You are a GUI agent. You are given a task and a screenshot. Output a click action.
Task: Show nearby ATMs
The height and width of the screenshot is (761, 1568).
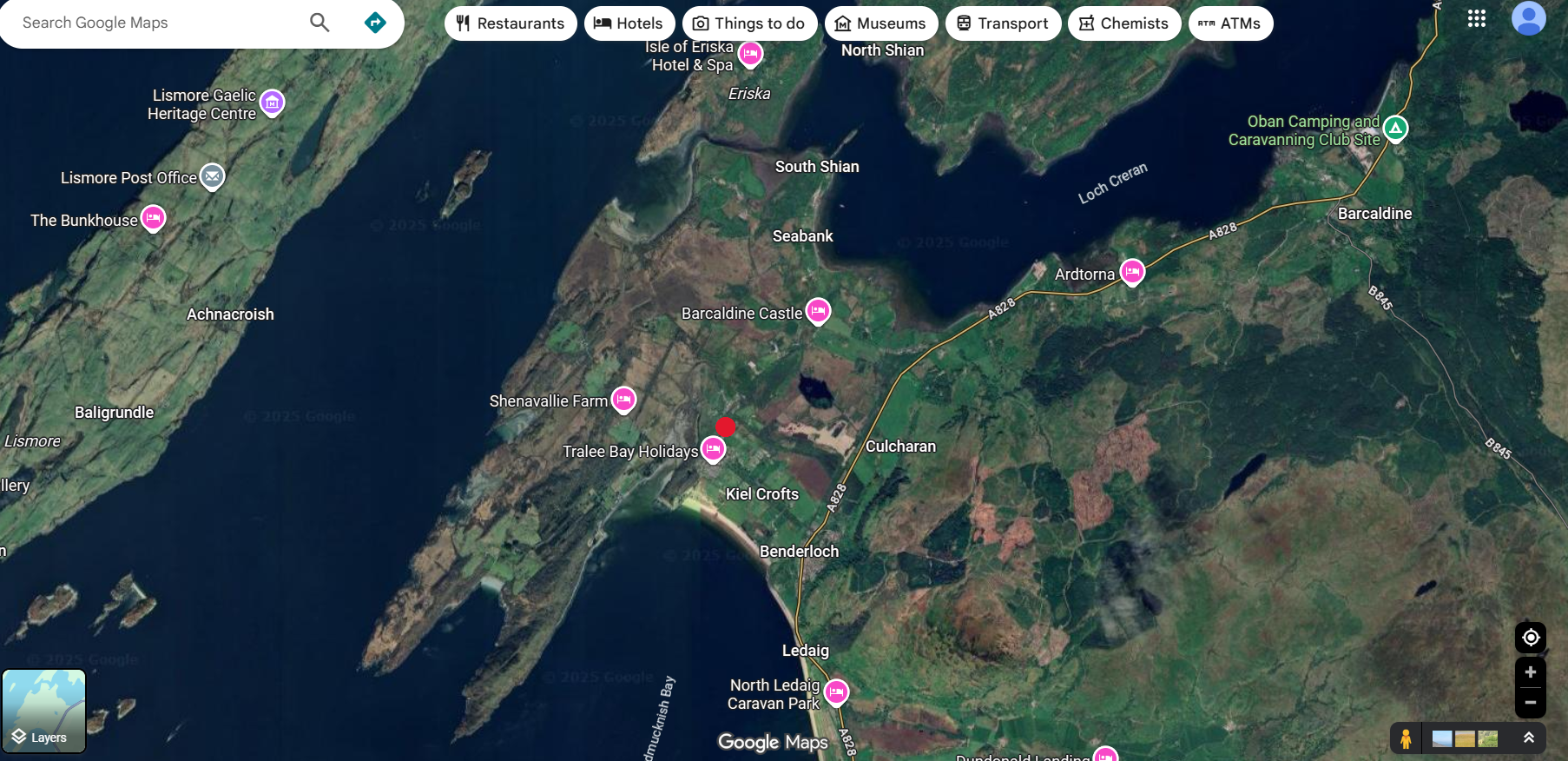coord(1229,23)
